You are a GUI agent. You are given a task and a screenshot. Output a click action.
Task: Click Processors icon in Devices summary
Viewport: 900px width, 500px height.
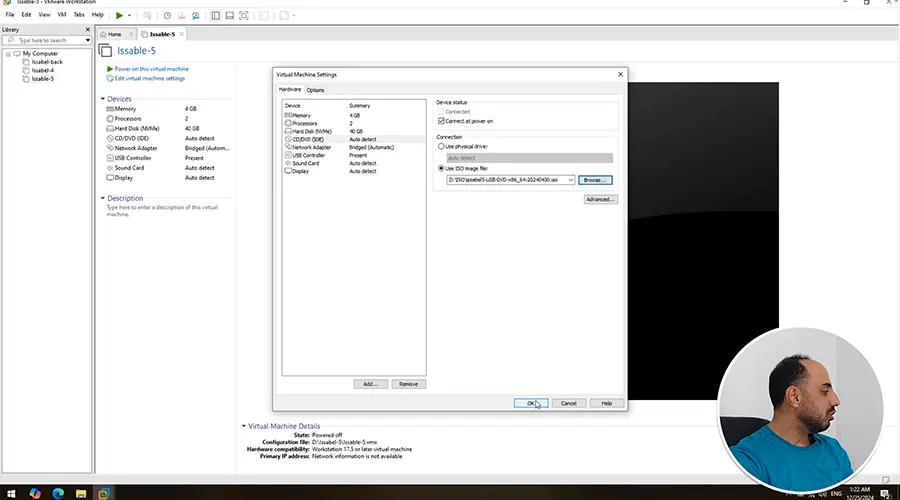pyautogui.click(x=110, y=119)
